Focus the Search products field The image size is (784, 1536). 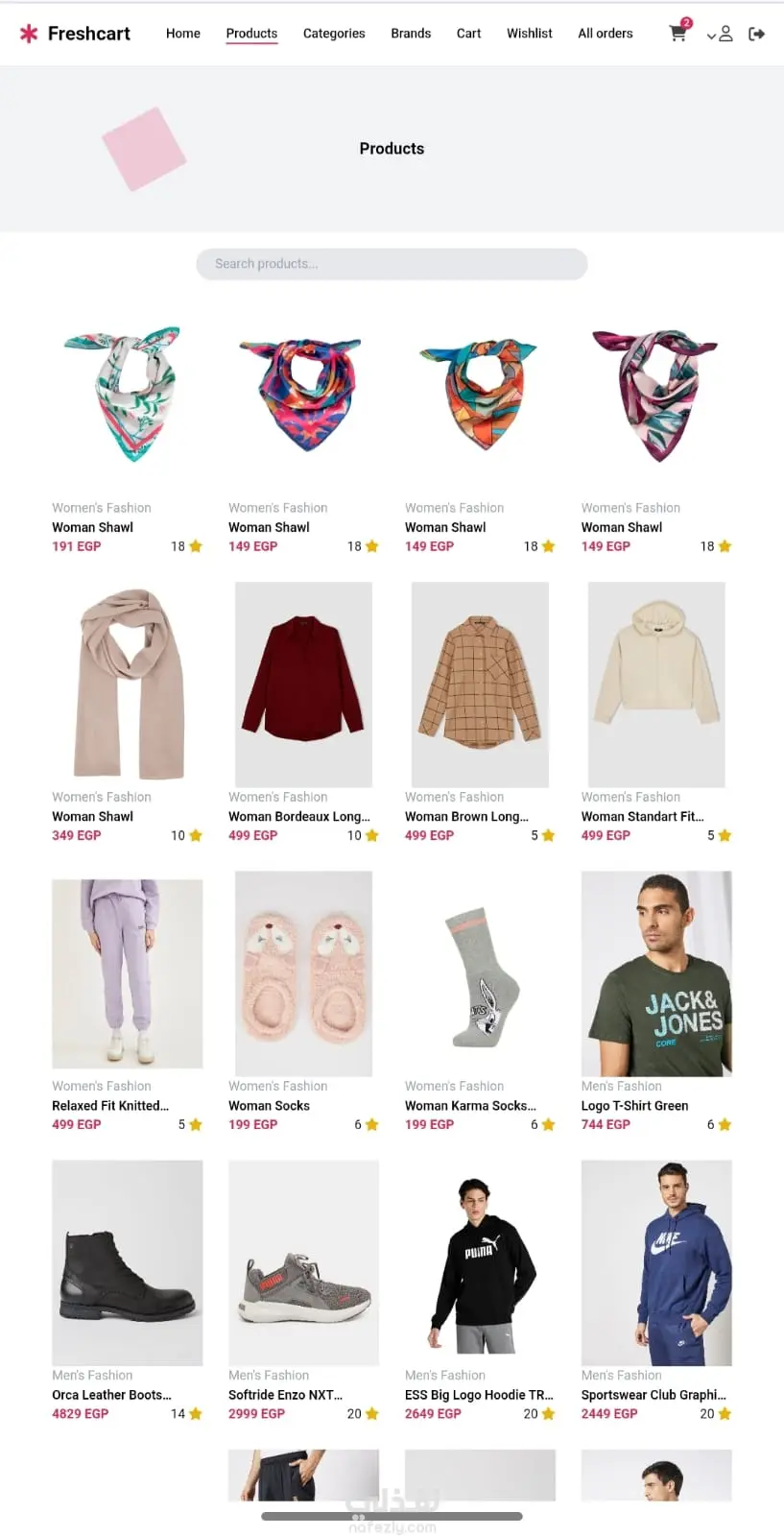pos(392,264)
